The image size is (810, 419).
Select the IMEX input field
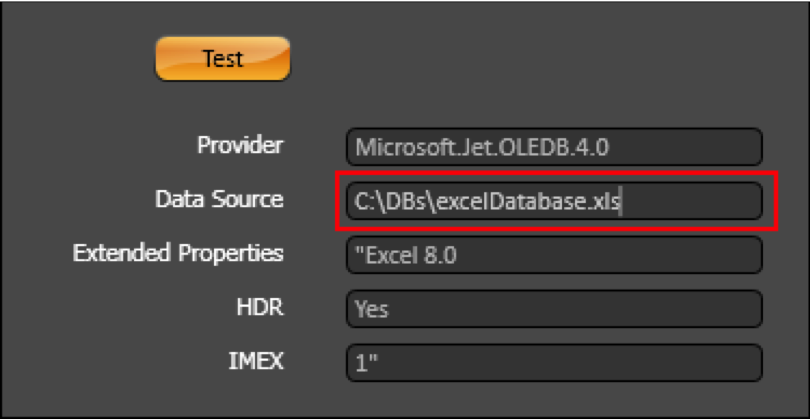554,362
